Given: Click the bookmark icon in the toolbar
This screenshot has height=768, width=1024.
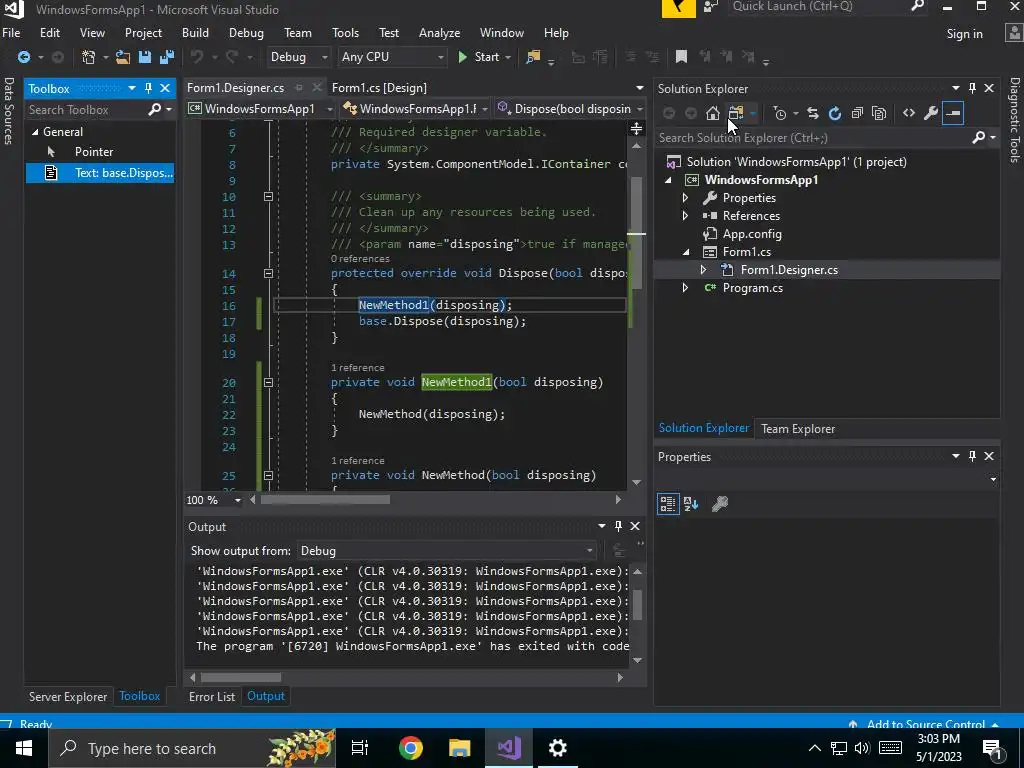Looking at the screenshot, I should 681,57.
